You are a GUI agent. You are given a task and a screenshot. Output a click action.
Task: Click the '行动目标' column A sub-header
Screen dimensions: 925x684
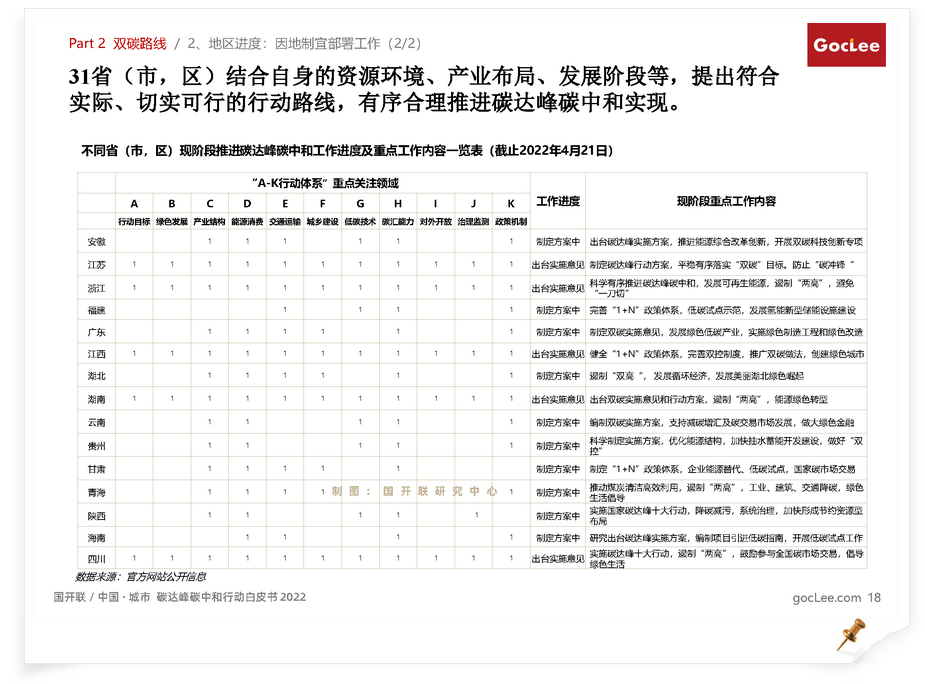click(x=134, y=221)
